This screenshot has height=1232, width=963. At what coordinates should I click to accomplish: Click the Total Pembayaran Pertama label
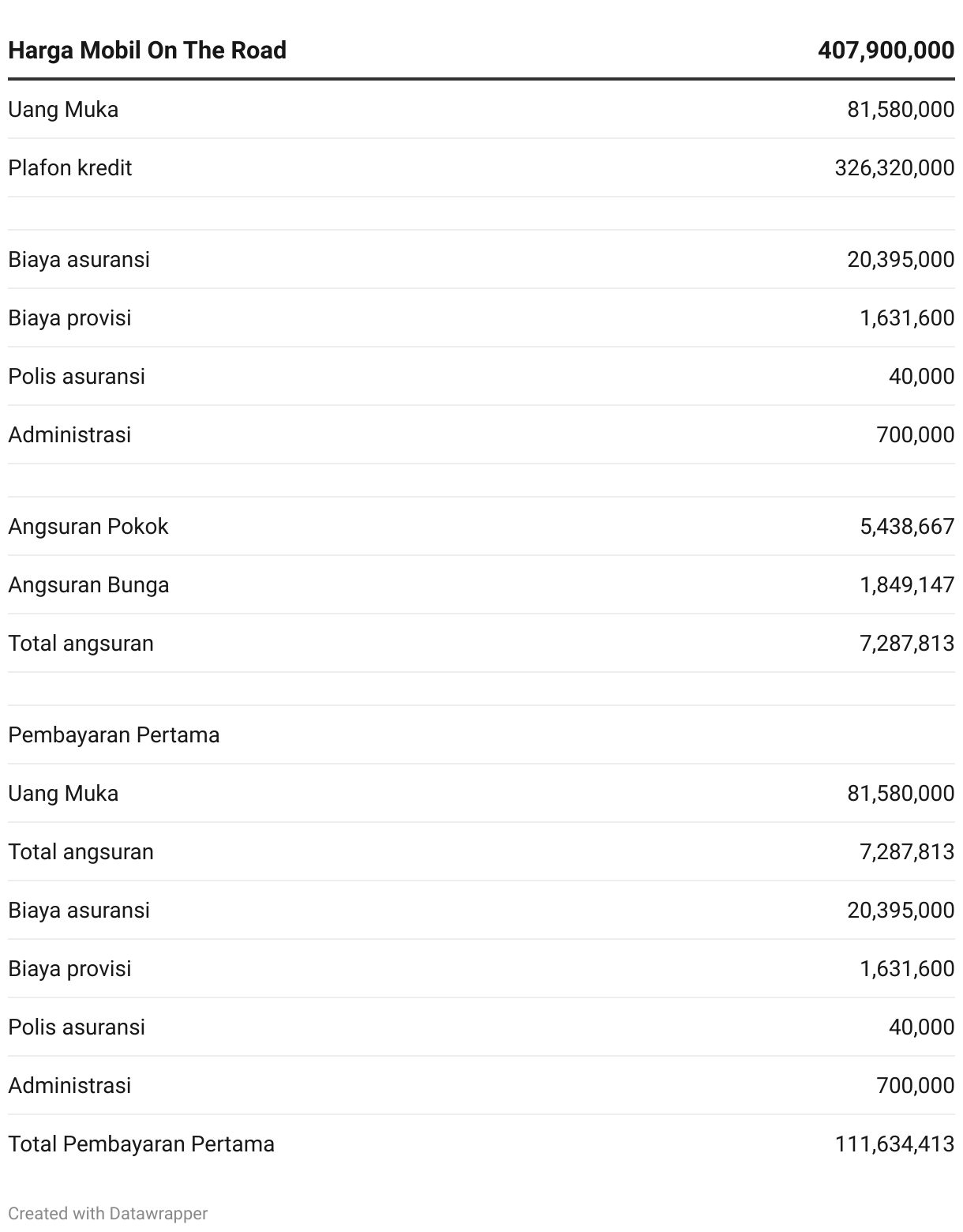[141, 1144]
